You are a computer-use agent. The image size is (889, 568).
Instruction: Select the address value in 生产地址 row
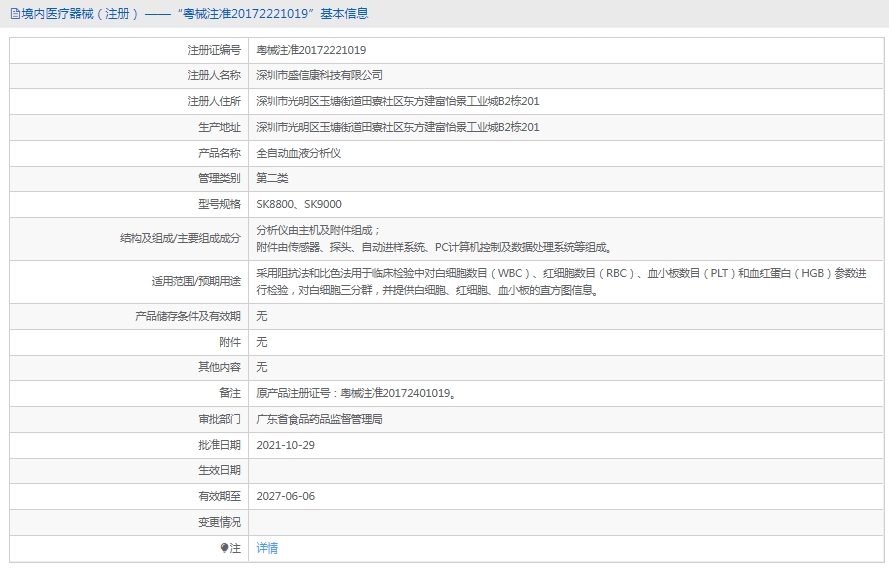click(397, 128)
